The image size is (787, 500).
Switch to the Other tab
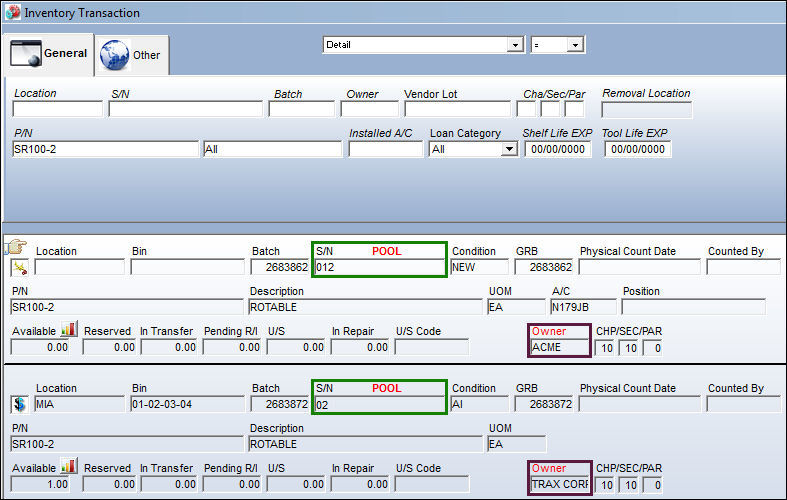132,55
